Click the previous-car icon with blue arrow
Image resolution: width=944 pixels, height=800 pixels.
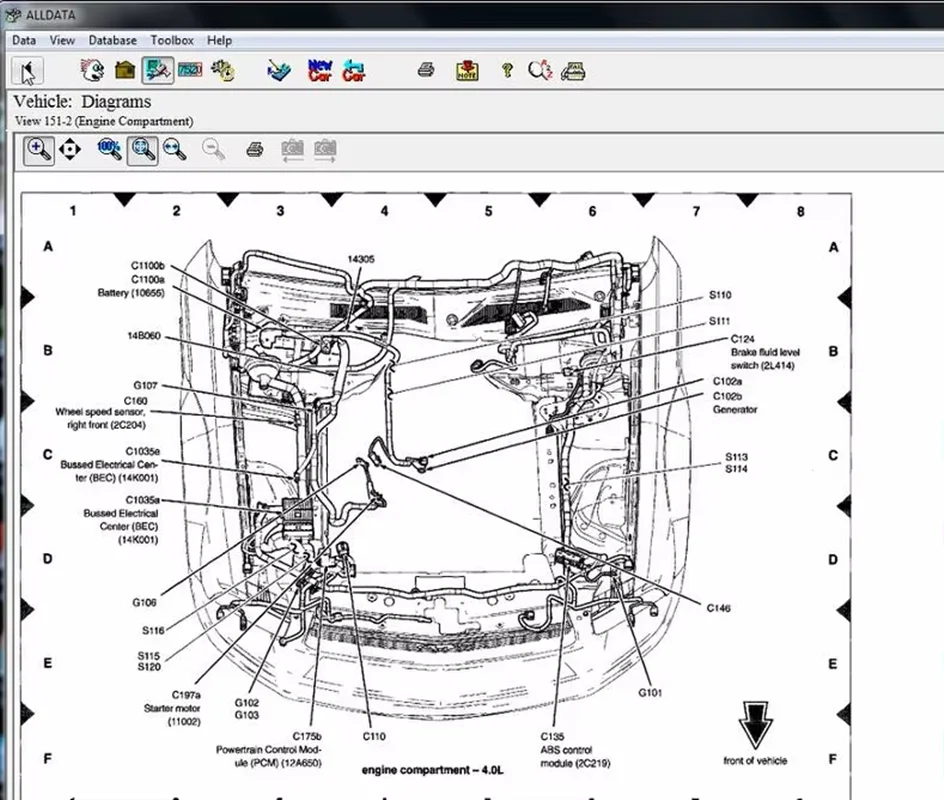coord(354,70)
